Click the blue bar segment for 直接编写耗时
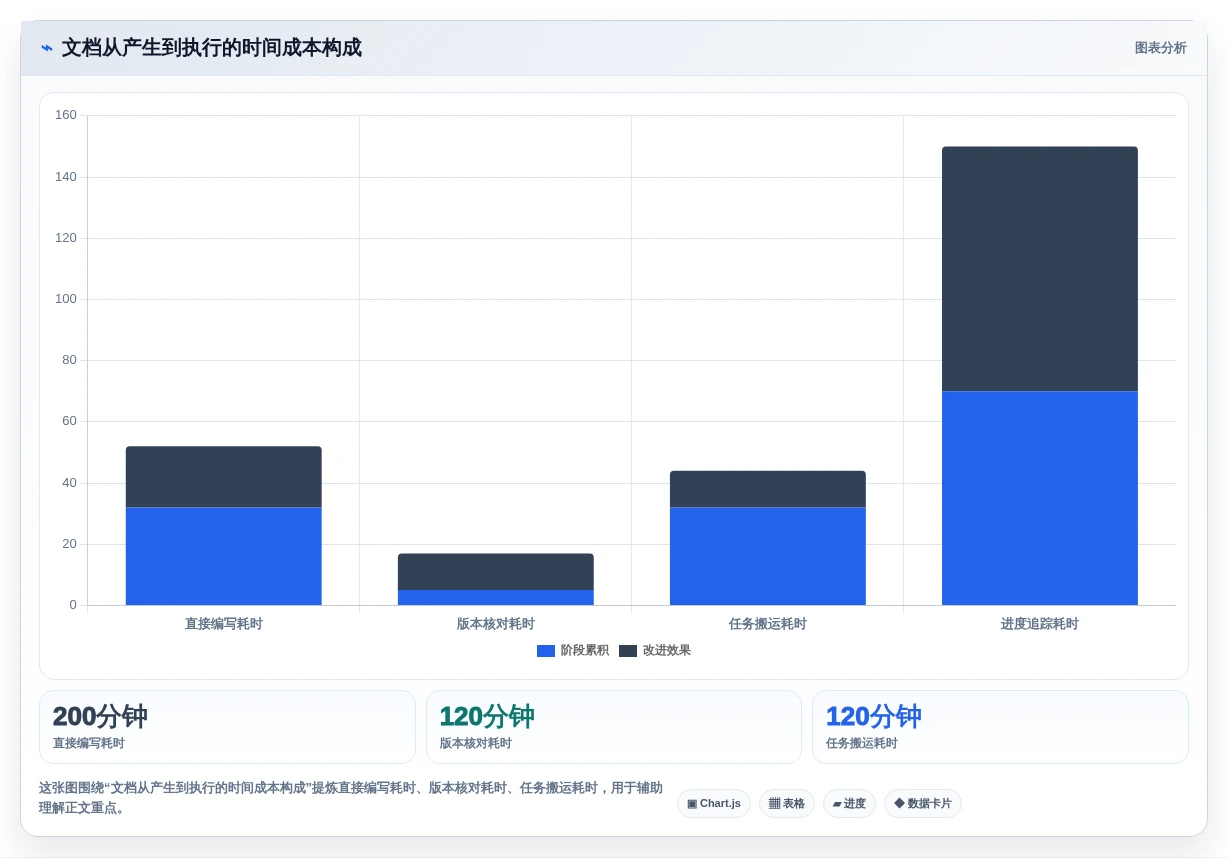 point(224,556)
